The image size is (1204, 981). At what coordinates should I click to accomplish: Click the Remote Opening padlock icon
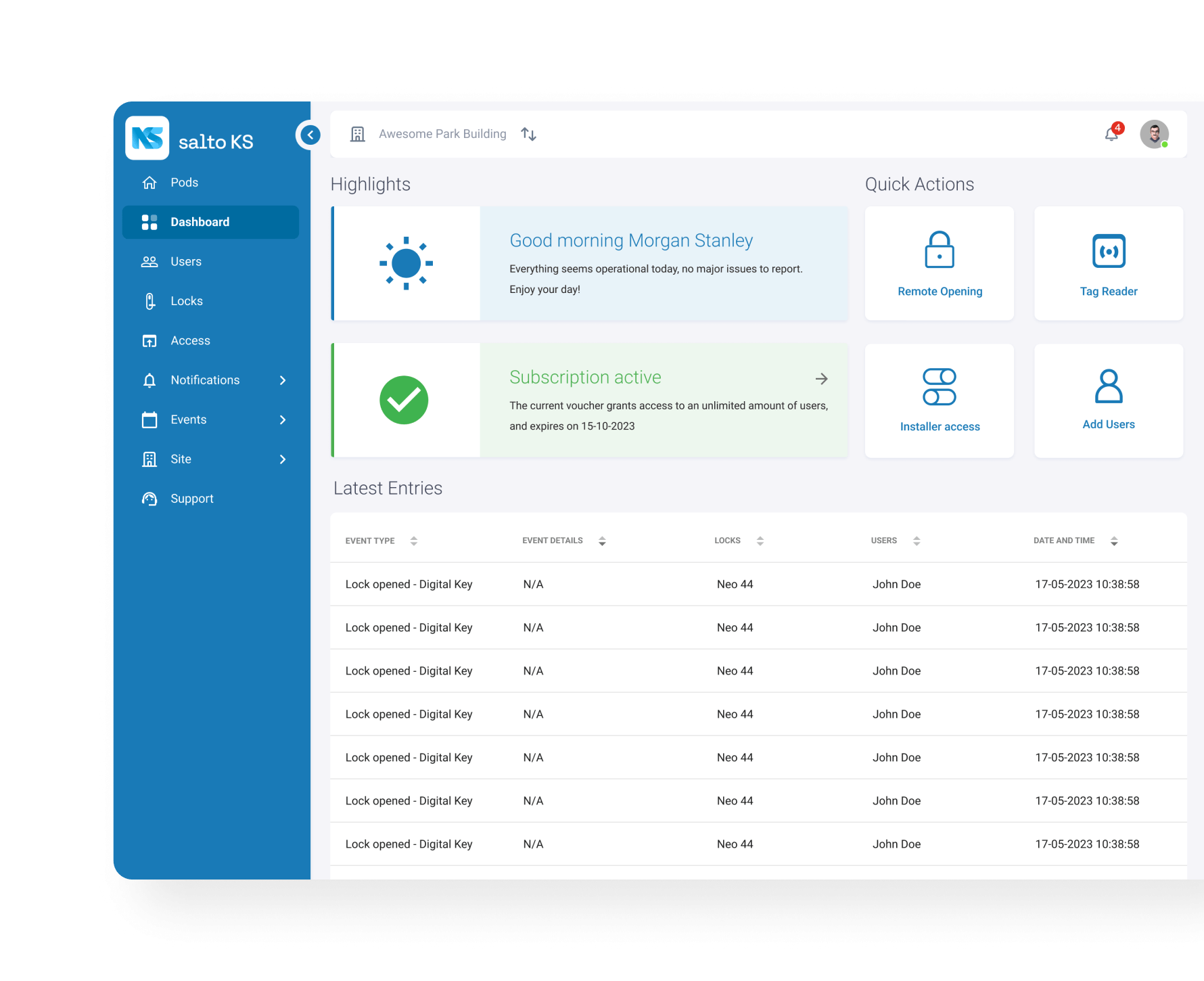pos(939,250)
